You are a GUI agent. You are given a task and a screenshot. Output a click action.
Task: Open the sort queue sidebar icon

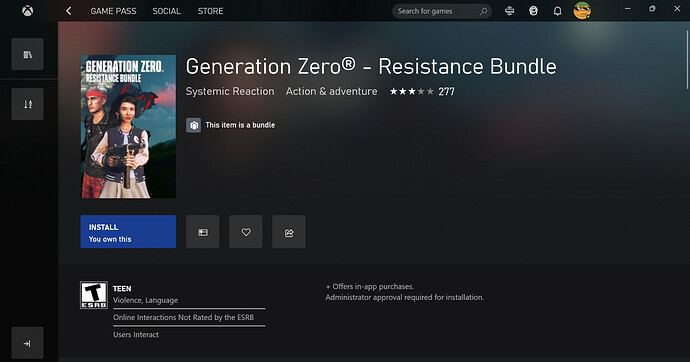pyautogui.click(x=27, y=104)
